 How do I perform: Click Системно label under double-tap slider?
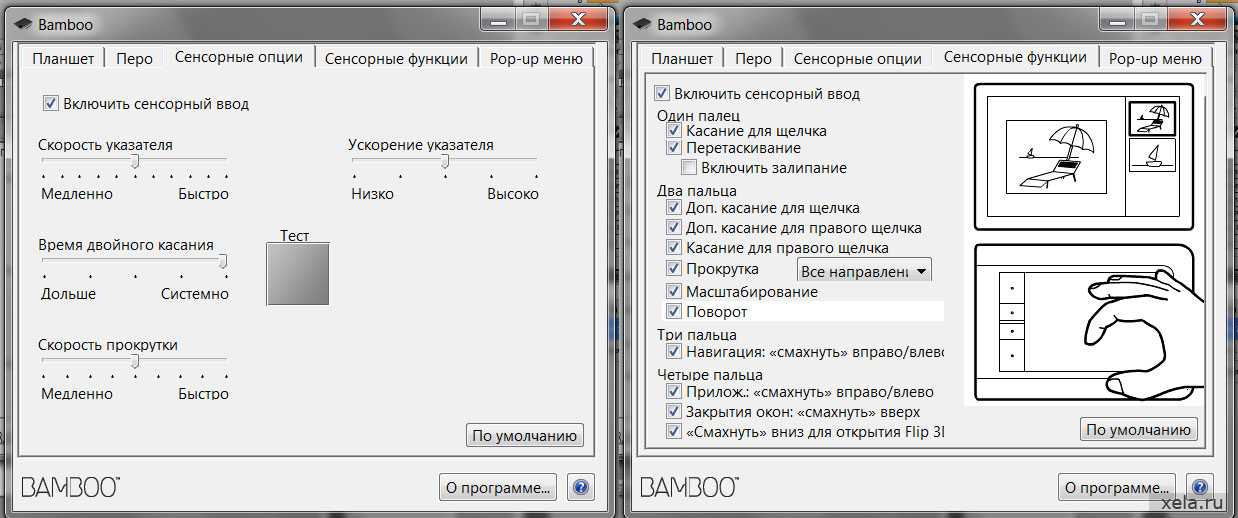195,294
